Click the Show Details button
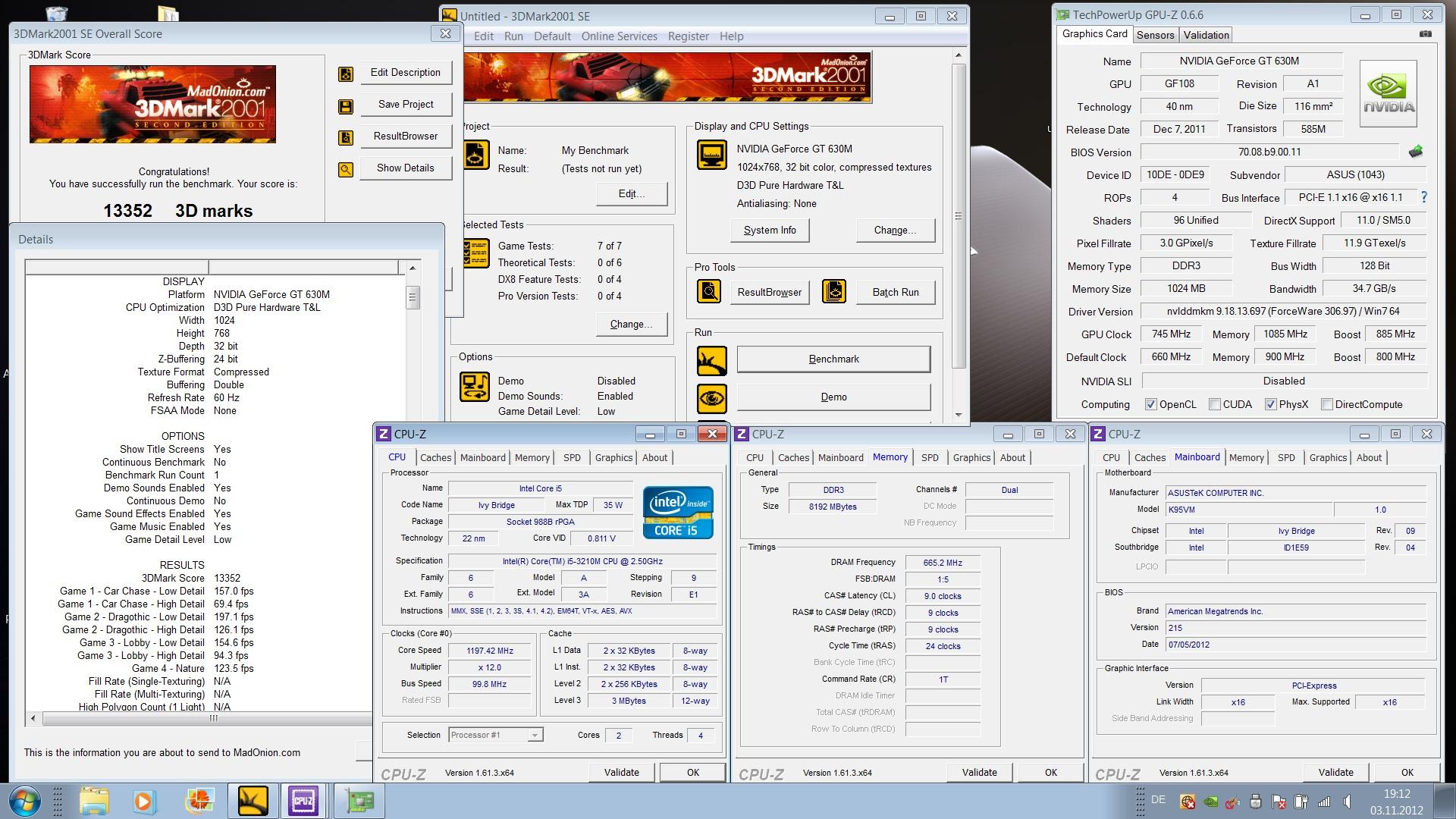1456x819 pixels. [406, 168]
